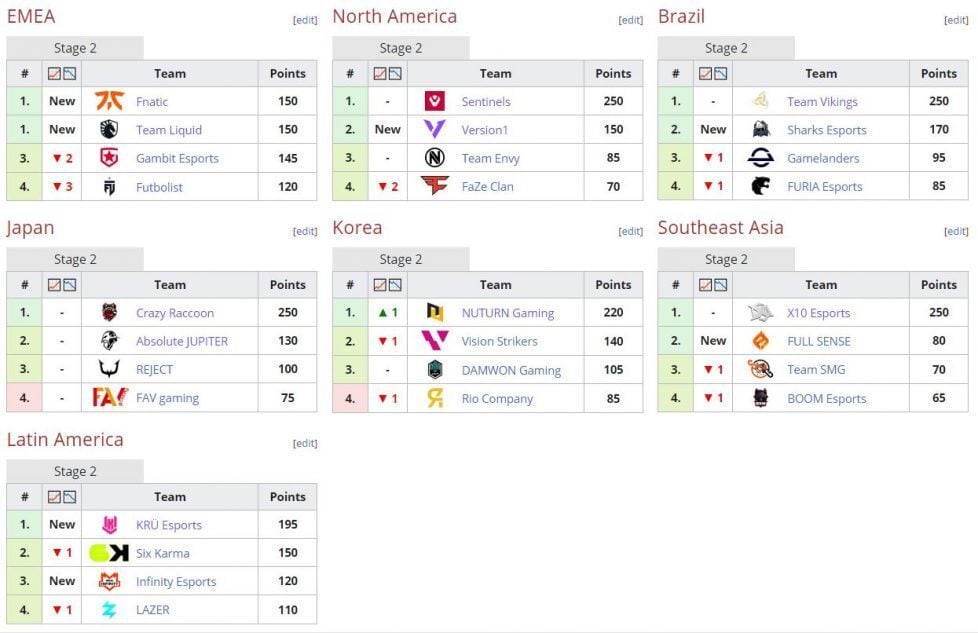This screenshot has width=978, height=633.
Task: Select the Stage 2 tab for Japan
Action: 74,258
